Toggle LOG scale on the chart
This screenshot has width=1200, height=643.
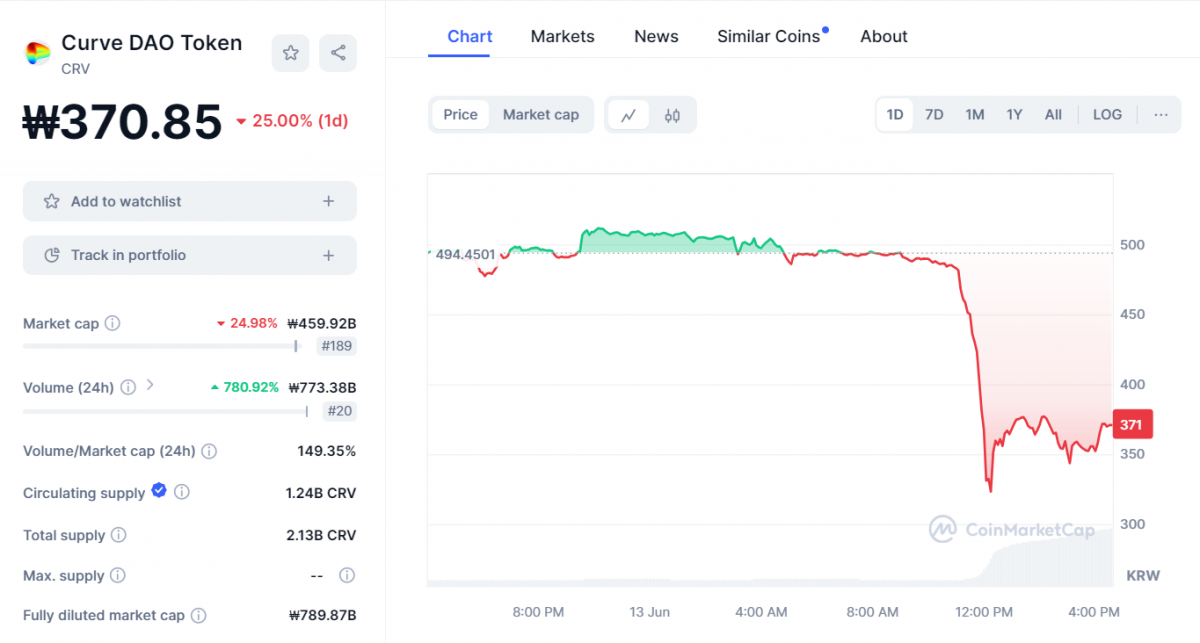tap(1107, 115)
